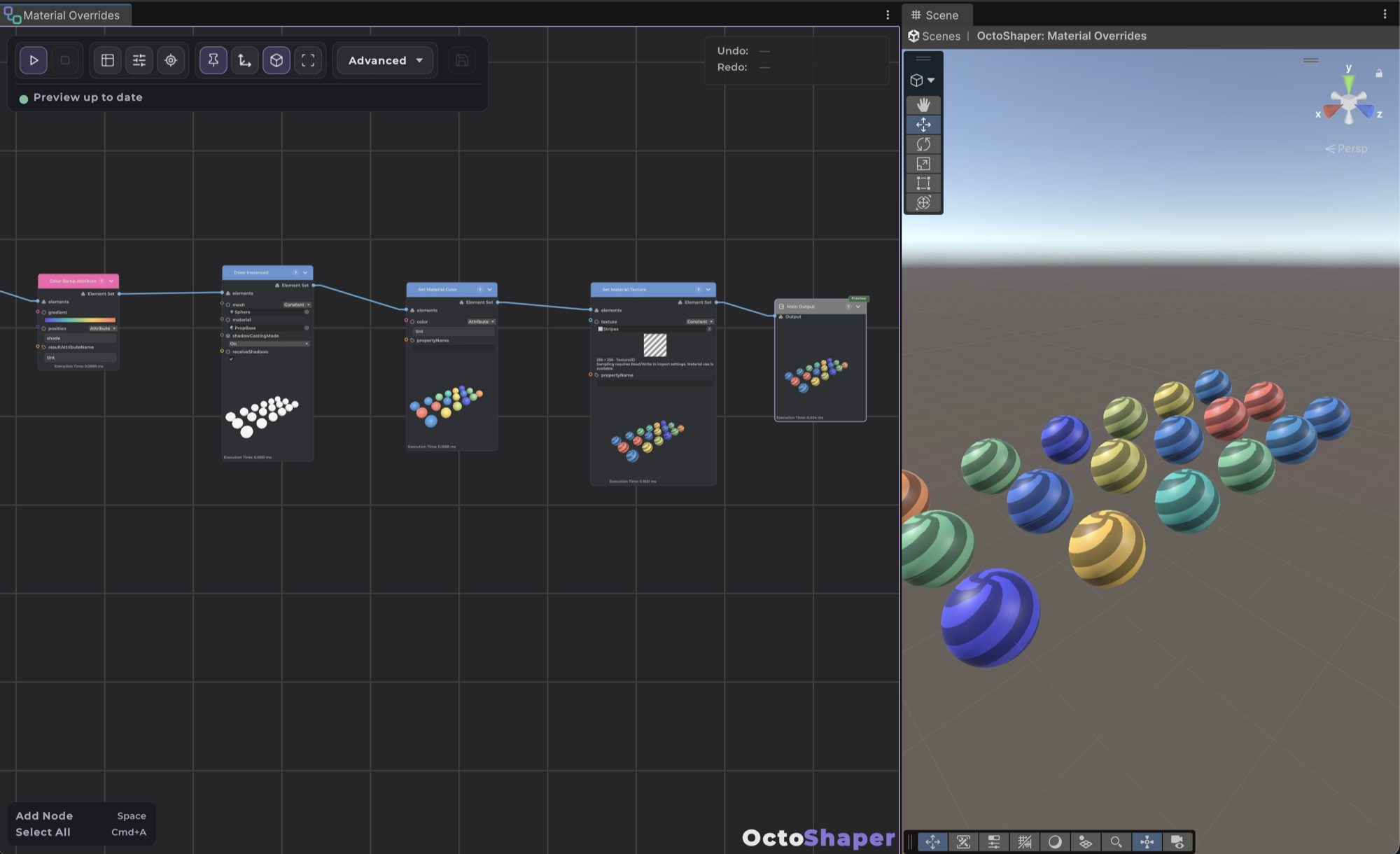
Task: Select the Hand view tool
Action: (x=923, y=105)
